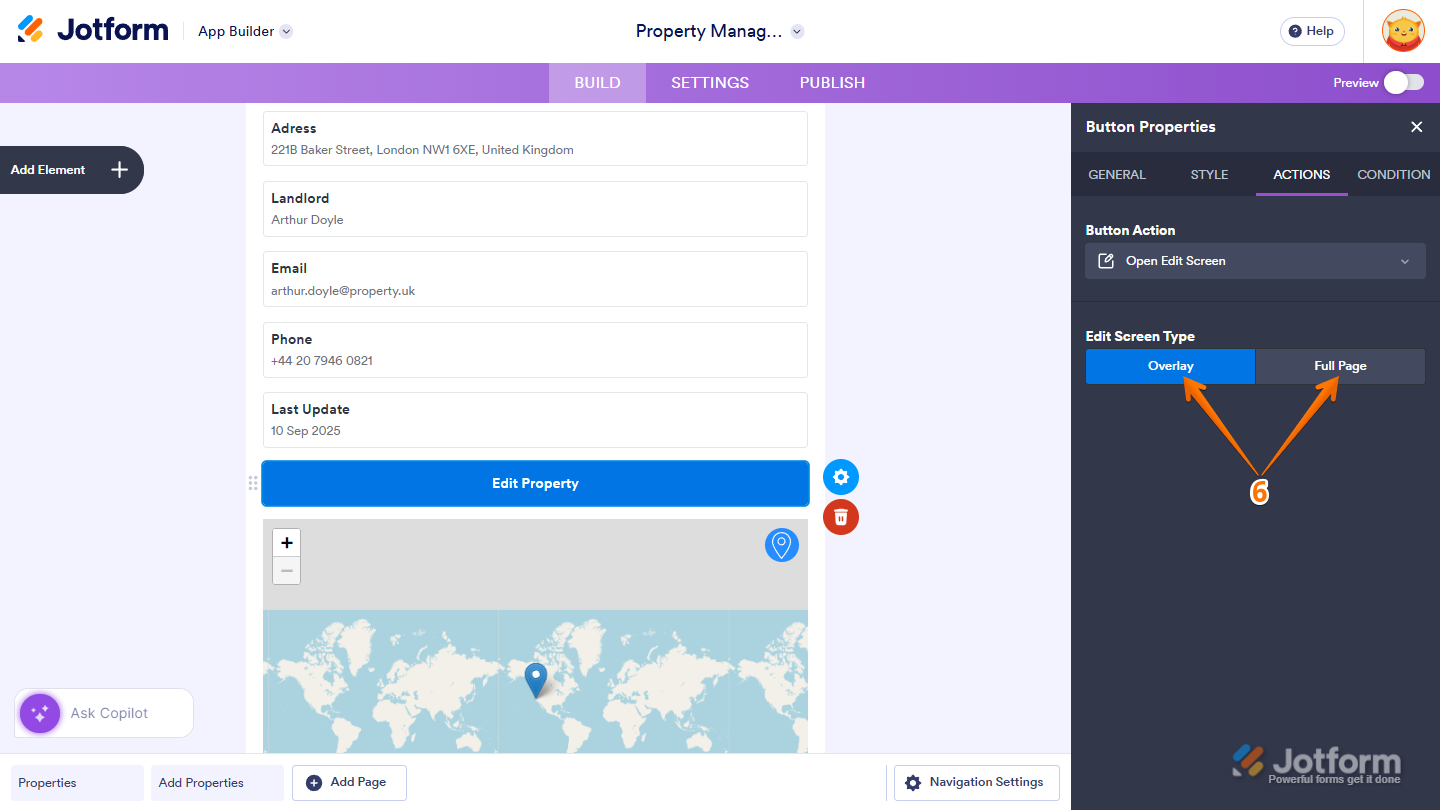Select Overlay edit screen type
The height and width of the screenshot is (810, 1440).
(1170, 366)
